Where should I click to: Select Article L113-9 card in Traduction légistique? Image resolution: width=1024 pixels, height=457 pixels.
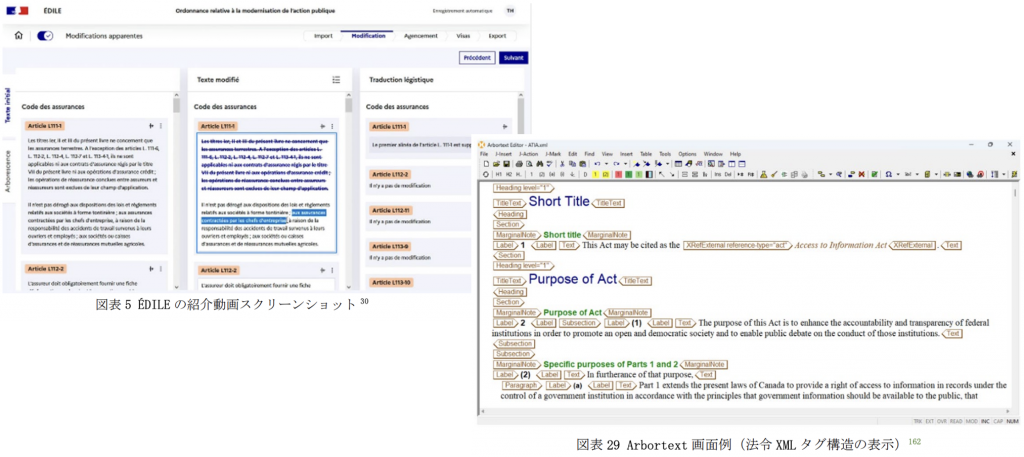pos(418,252)
